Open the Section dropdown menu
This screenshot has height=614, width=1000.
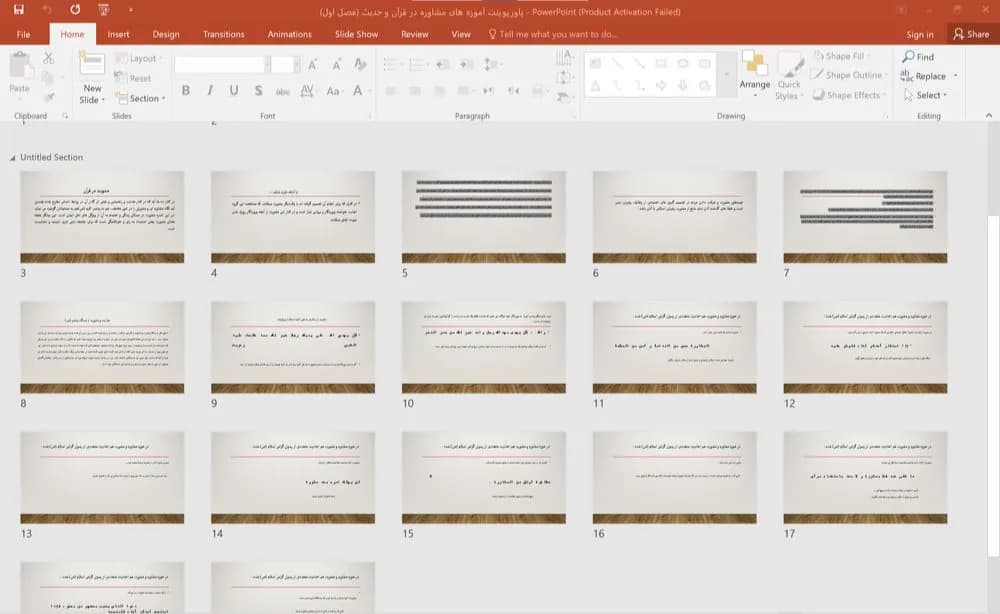coord(141,98)
